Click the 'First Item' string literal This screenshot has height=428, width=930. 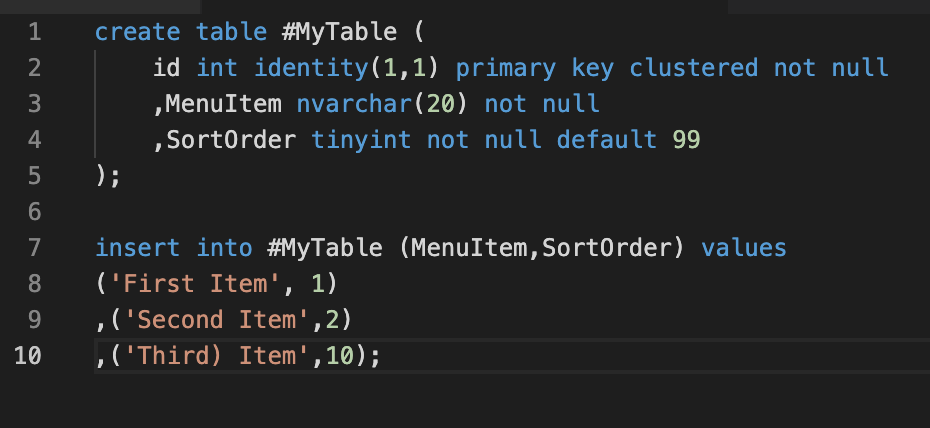(x=196, y=284)
